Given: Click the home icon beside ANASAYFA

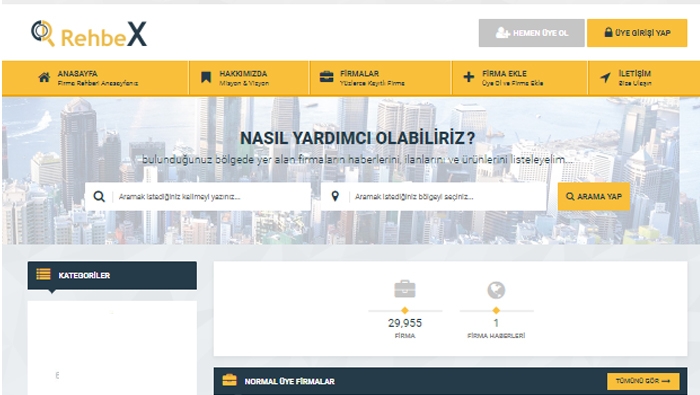Looking at the screenshot, I should coord(44,78).
